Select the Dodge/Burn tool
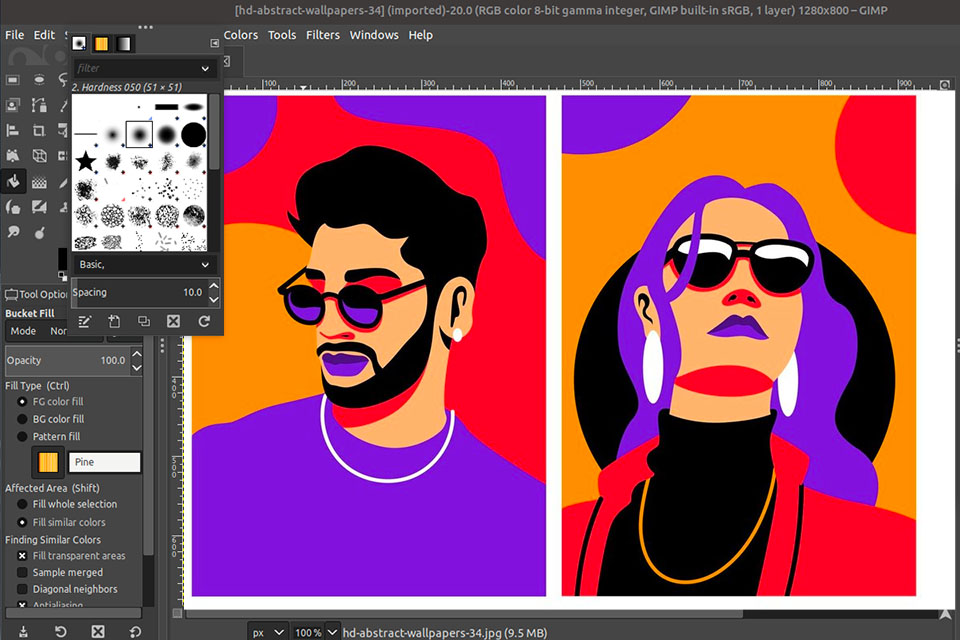This screenshot has width=960, height=640. (39, 233)
